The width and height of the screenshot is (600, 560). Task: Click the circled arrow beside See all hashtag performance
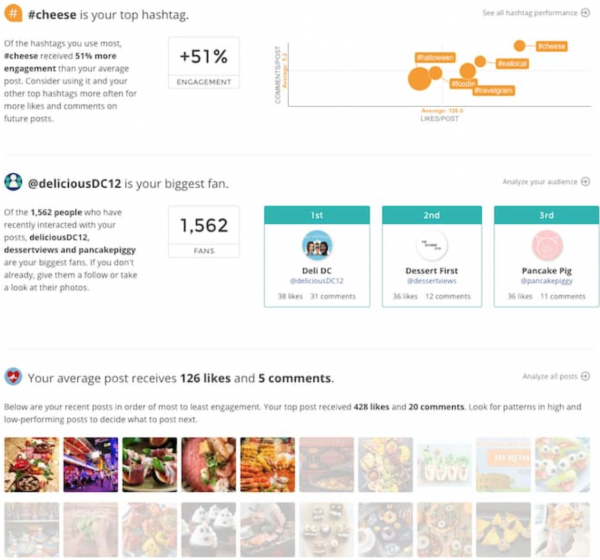click(585, 13)
